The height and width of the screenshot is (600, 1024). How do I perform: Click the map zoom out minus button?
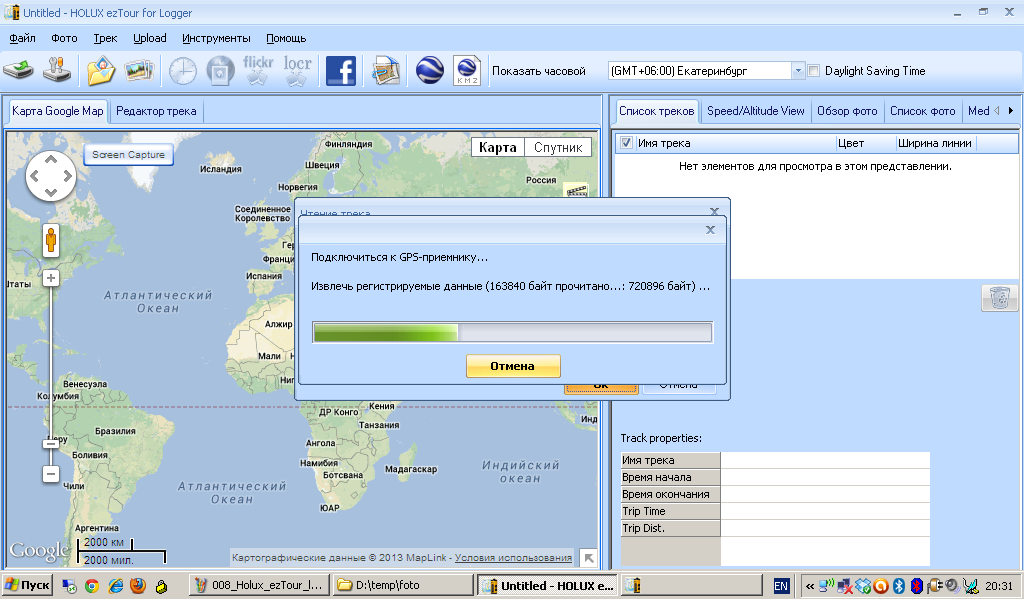pyautogui.click(x=51, y=473)
